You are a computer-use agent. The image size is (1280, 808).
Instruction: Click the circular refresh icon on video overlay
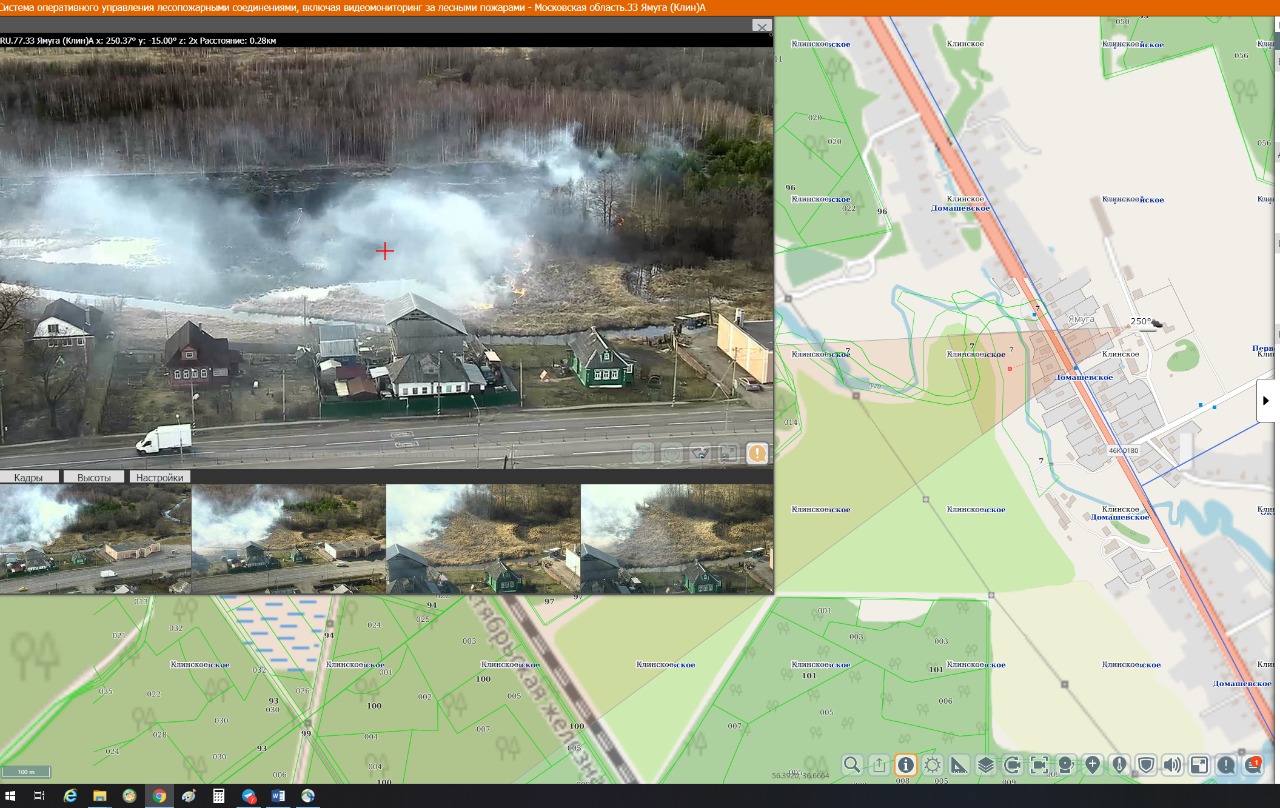coord(644,453)
